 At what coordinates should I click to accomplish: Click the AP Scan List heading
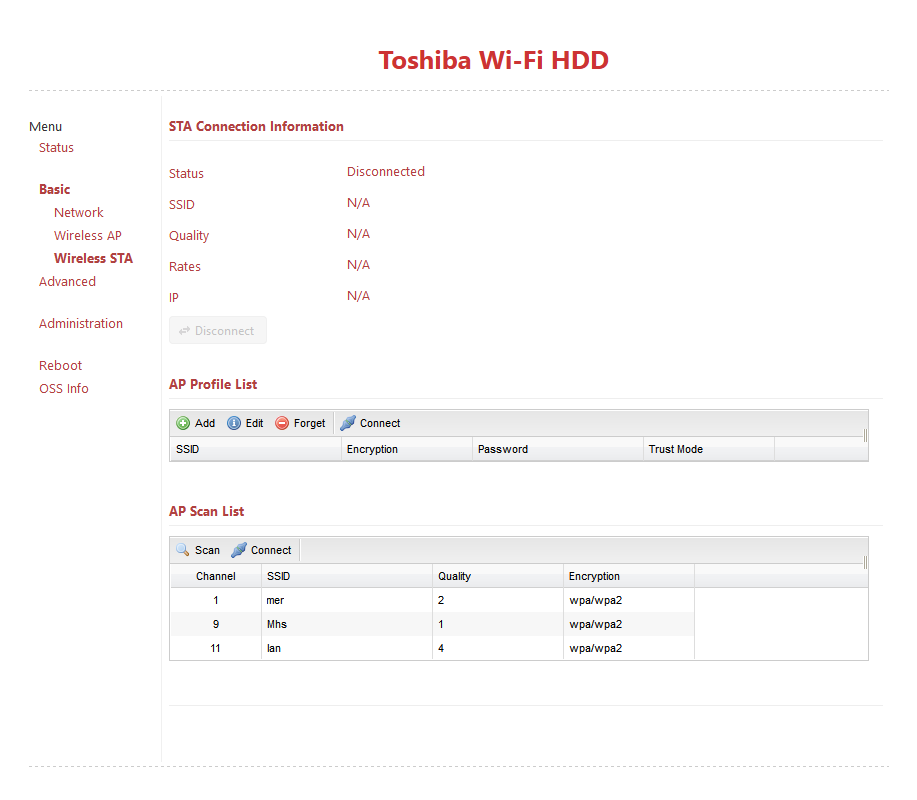(206, 511)
